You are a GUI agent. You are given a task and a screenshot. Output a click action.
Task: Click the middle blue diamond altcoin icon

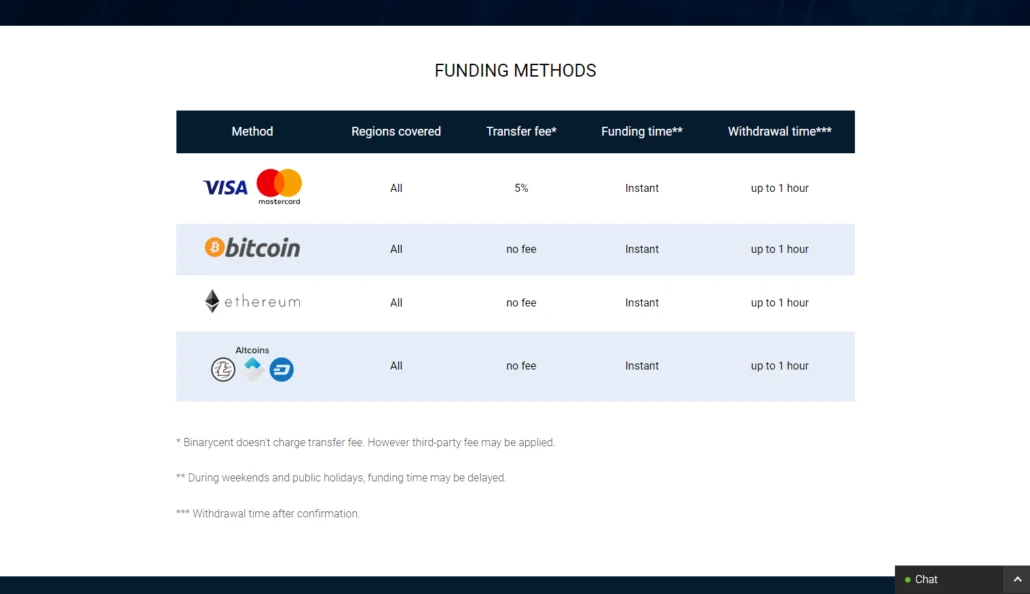[253, 369]
